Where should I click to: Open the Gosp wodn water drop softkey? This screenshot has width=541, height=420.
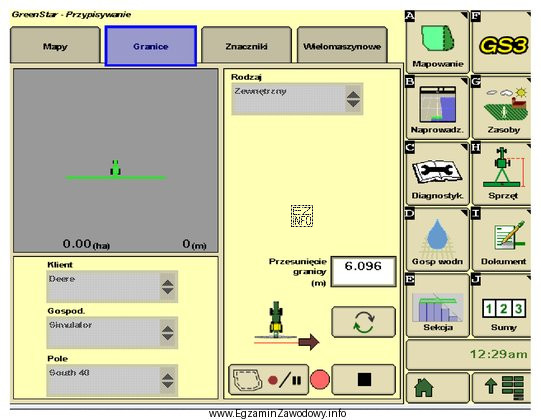pos(437,240)
